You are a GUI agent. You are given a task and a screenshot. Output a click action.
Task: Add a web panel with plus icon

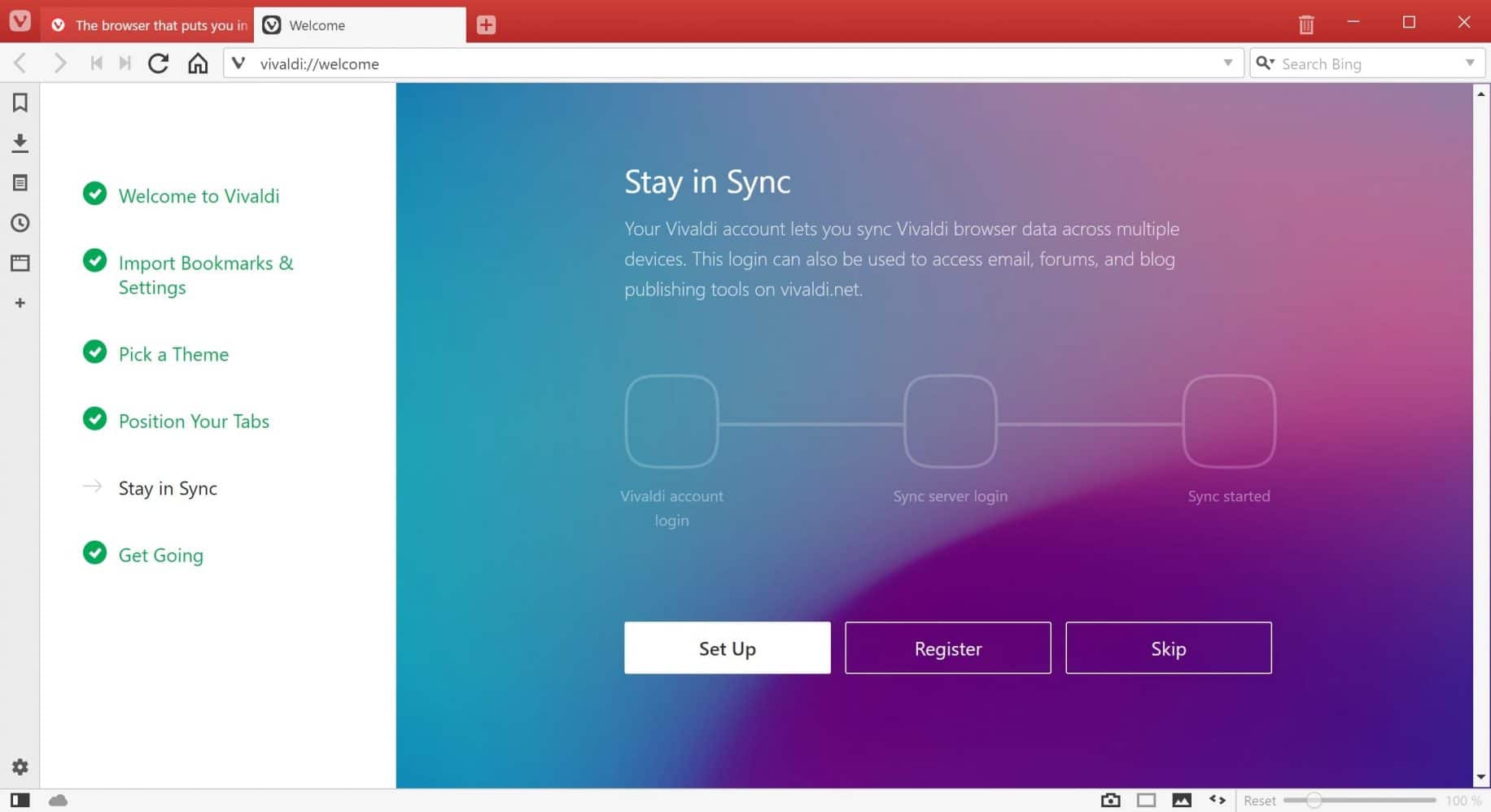(20, 303)
